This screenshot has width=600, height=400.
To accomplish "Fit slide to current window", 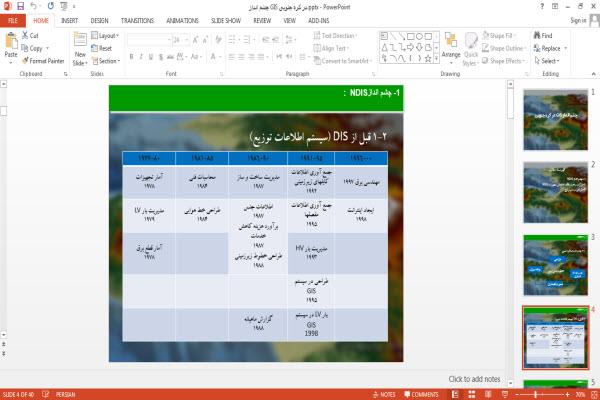I will [594, 394].
